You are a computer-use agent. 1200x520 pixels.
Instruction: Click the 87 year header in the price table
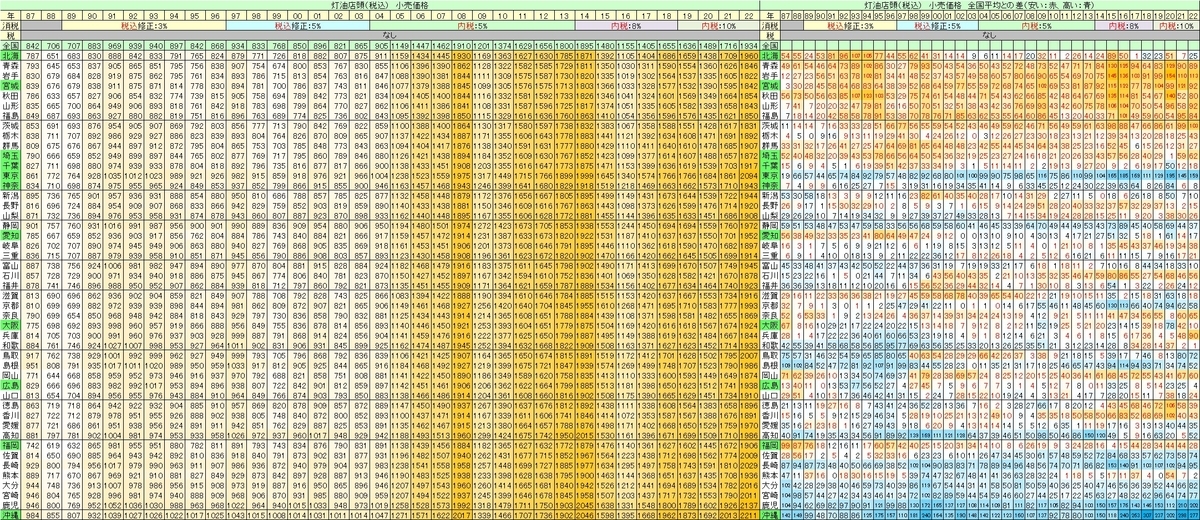coord(31,15)
